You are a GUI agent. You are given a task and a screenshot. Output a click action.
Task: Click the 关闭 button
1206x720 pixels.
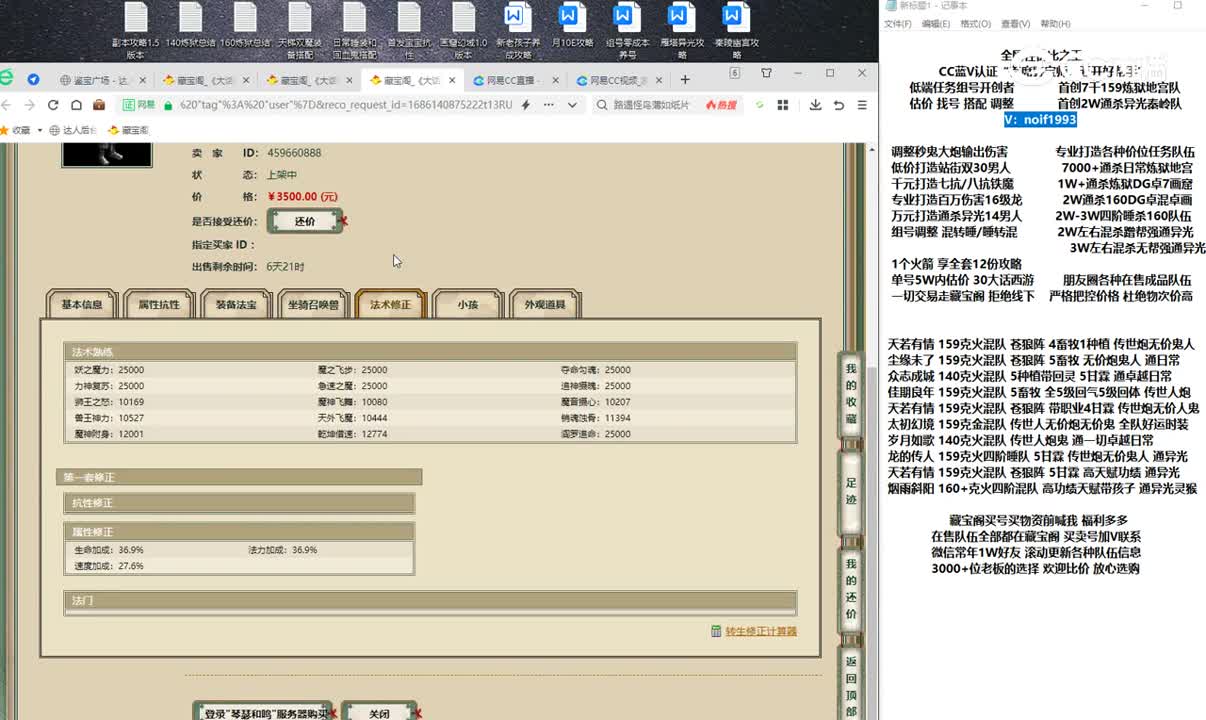(x=379, y=712)
